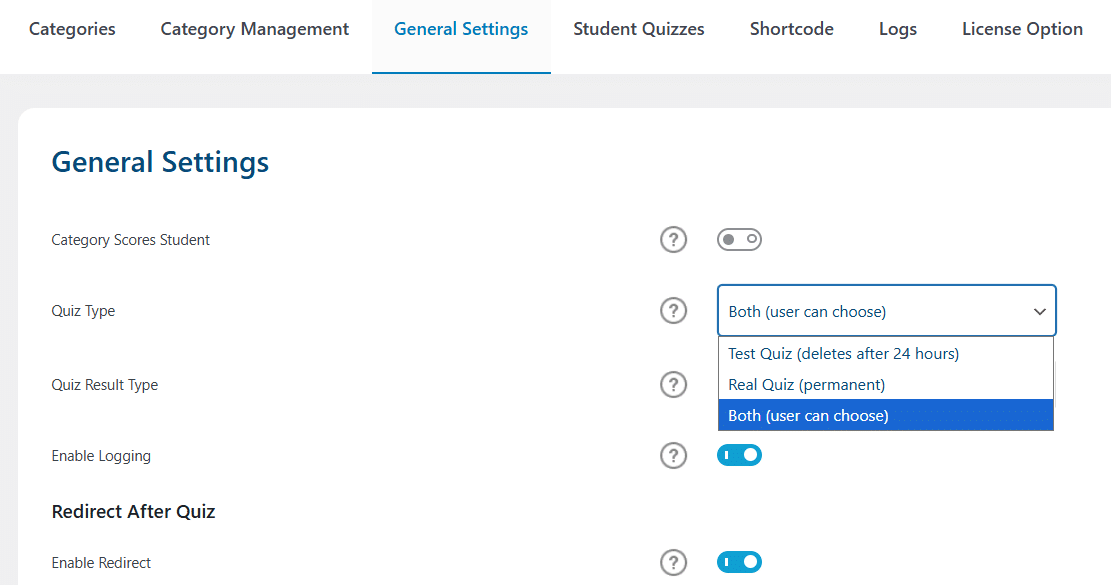Click help icon next to Quiz Type
Screen dimensions: 1111x585
point(673,311)
